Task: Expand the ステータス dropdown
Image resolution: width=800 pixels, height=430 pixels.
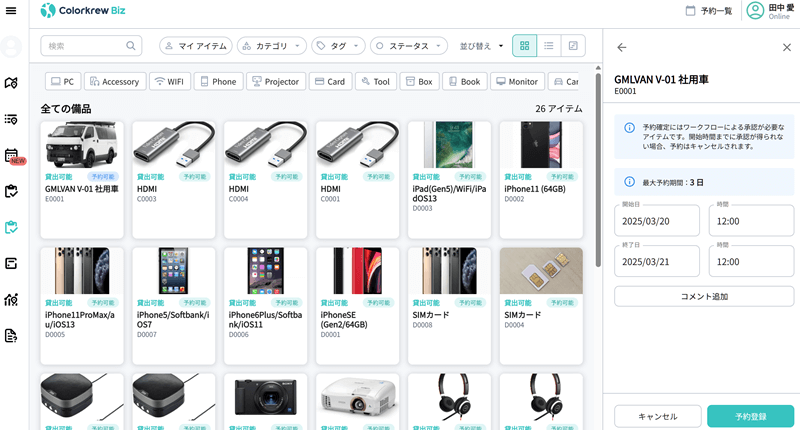Action: [409, 46]
